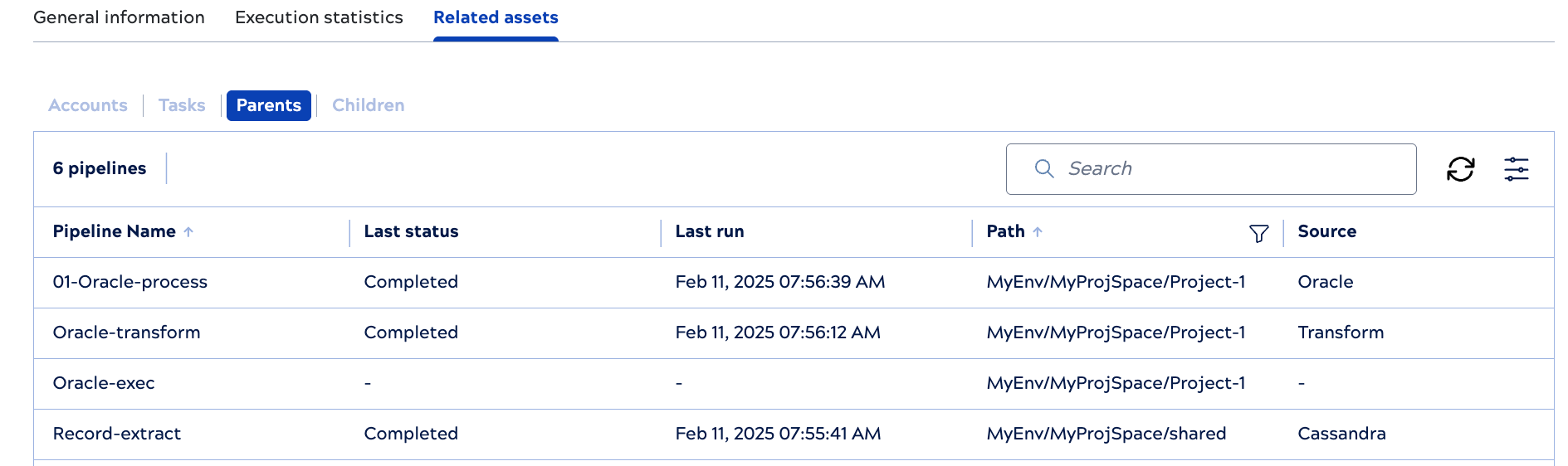
Task: Open the Execution statistics tab
Action: click(319, 17)
